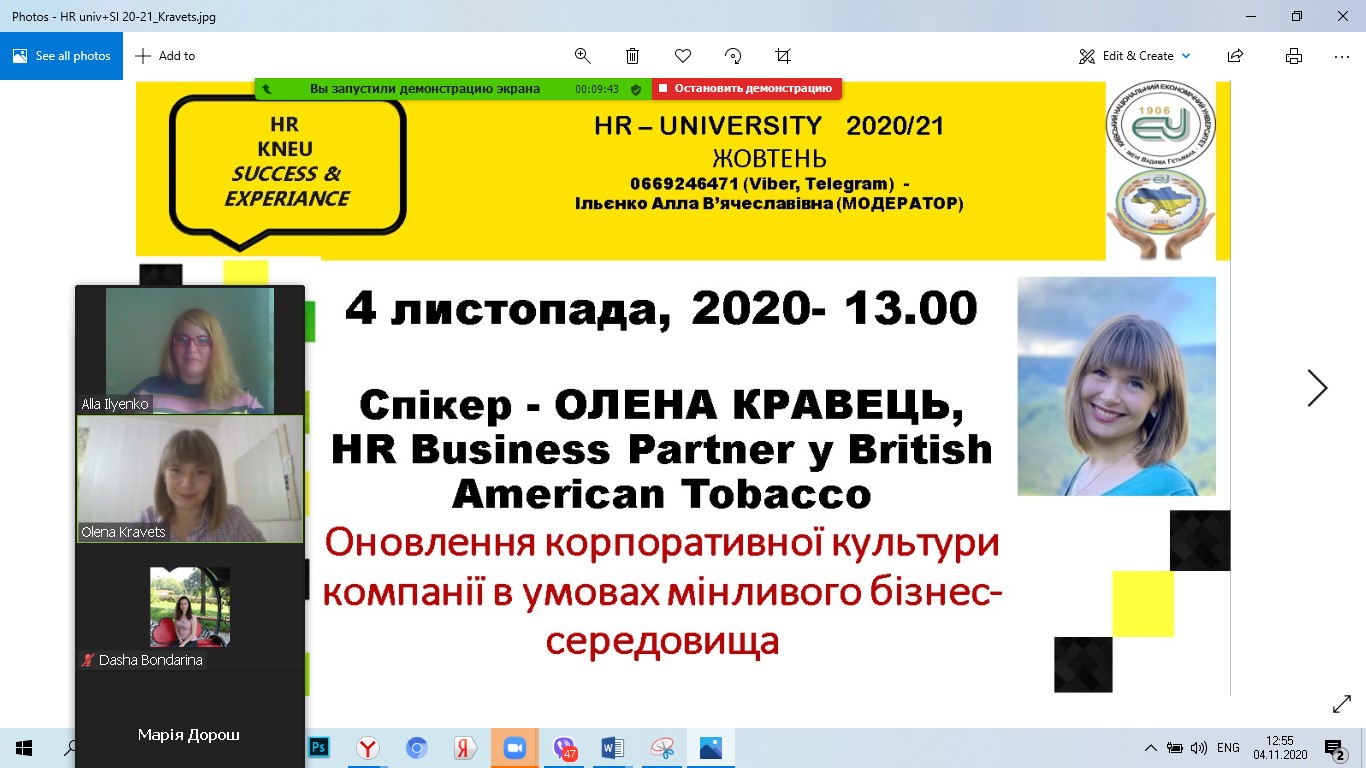Click See all photos

(61, 56)
